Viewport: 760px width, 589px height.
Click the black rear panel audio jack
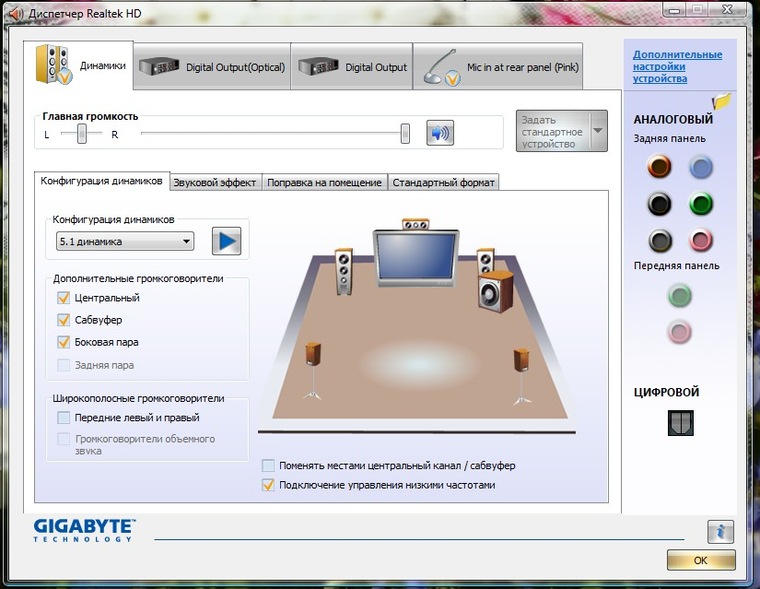[x=659, y=204]
